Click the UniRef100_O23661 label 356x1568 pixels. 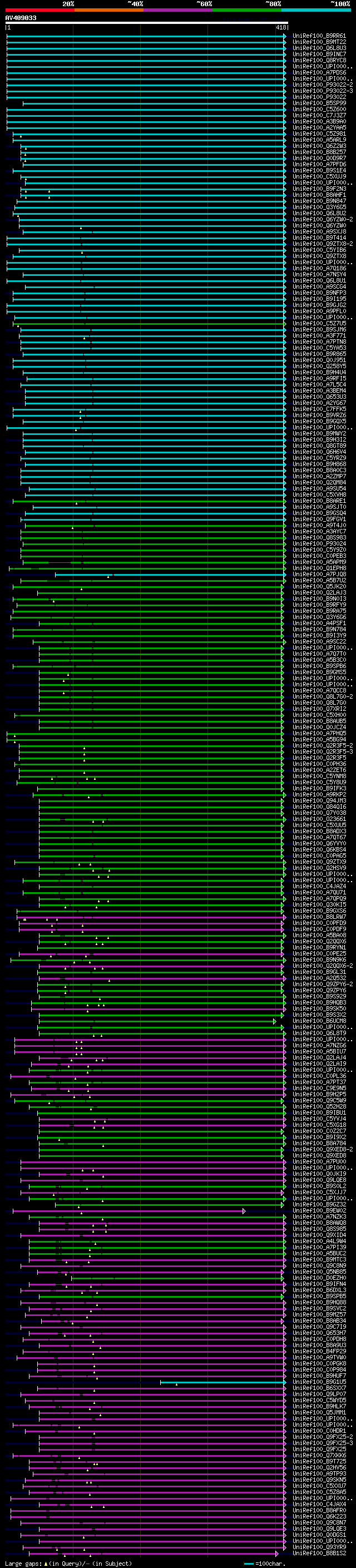(319, 819)
